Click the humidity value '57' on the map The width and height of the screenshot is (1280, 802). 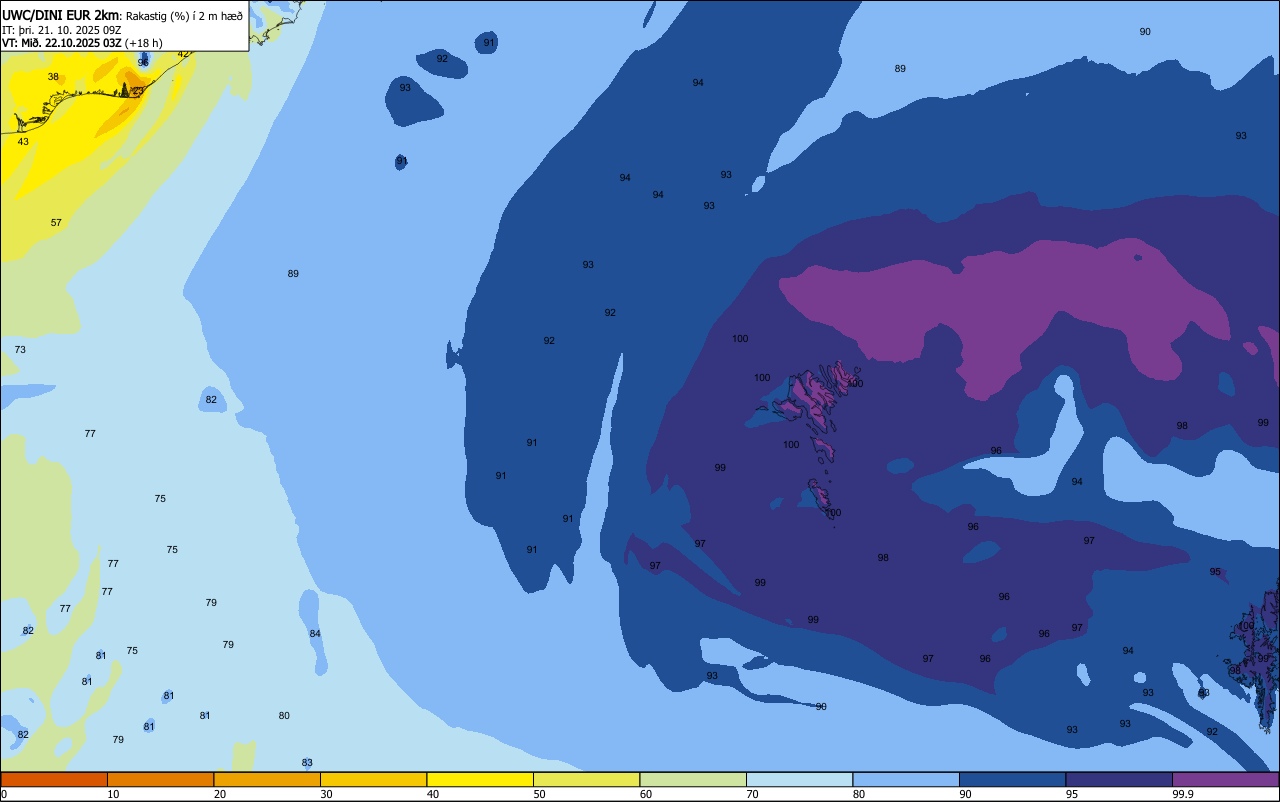pyautogui.click(x=56, y=223)
